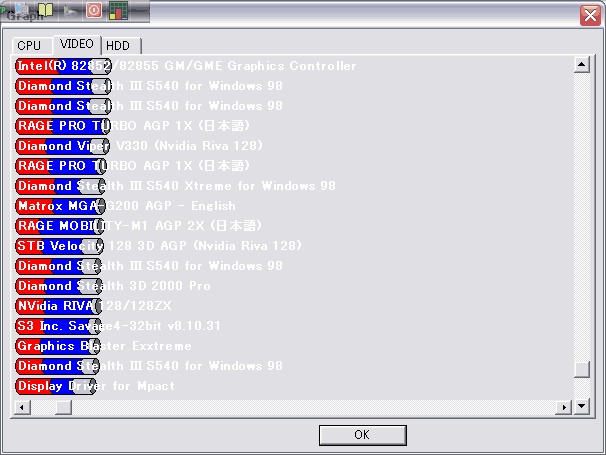Select RAGE MOBILITY-M1 AGP 2X row

tap(139, 226)
